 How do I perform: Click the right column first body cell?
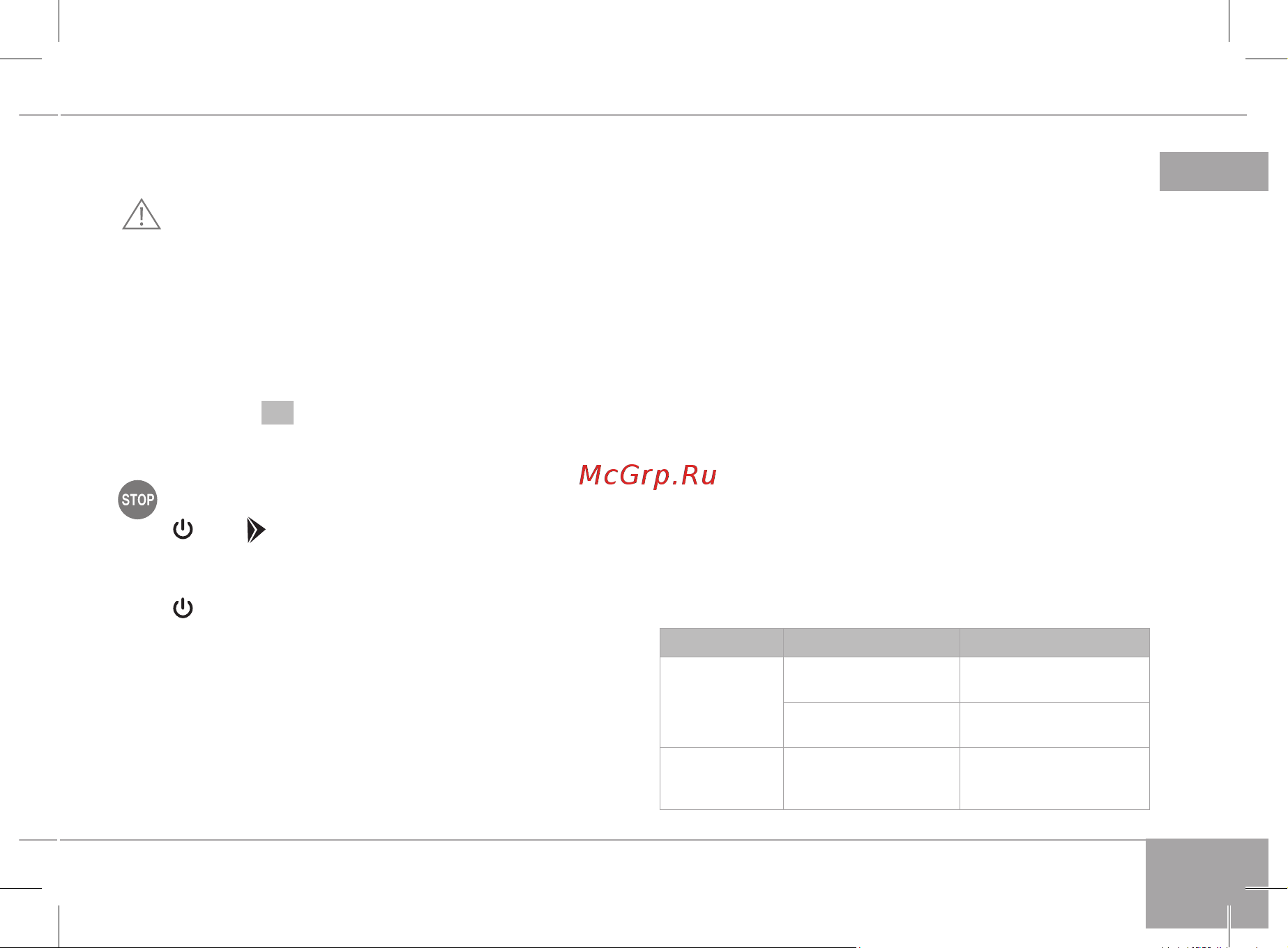coord(1054,680)
